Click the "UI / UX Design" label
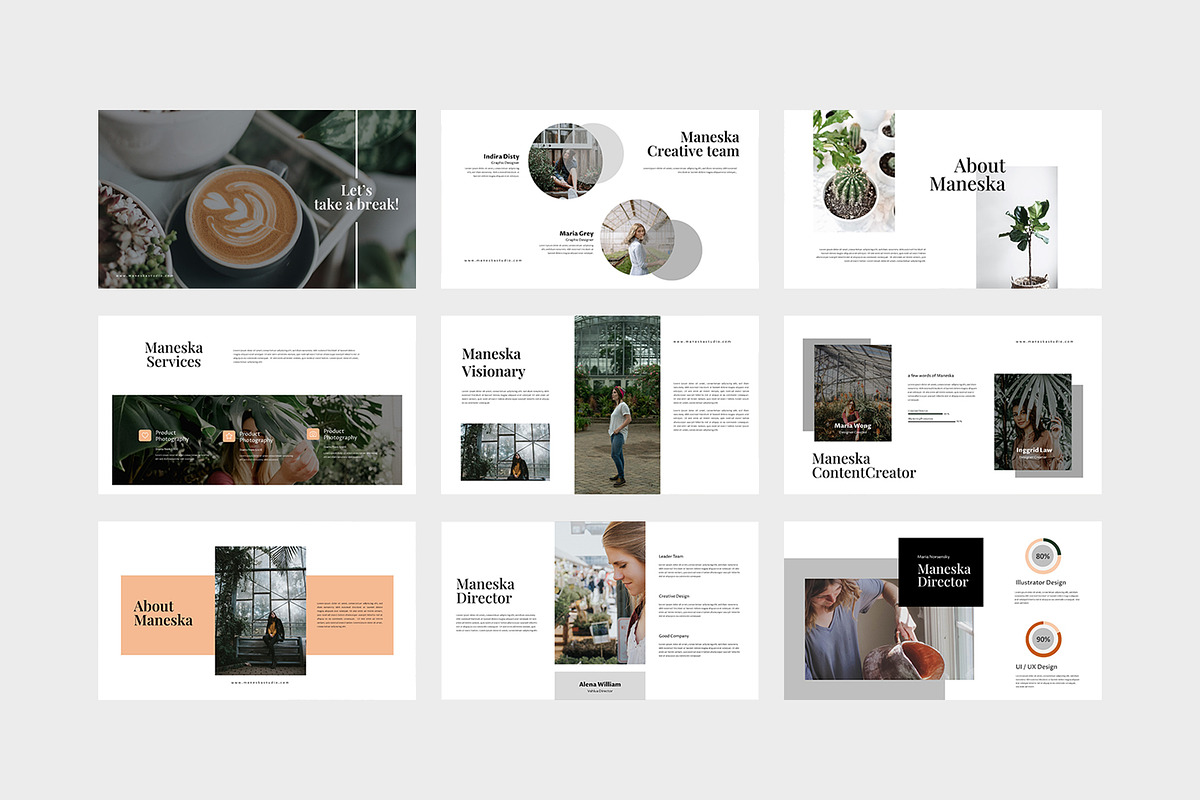 1036,667
